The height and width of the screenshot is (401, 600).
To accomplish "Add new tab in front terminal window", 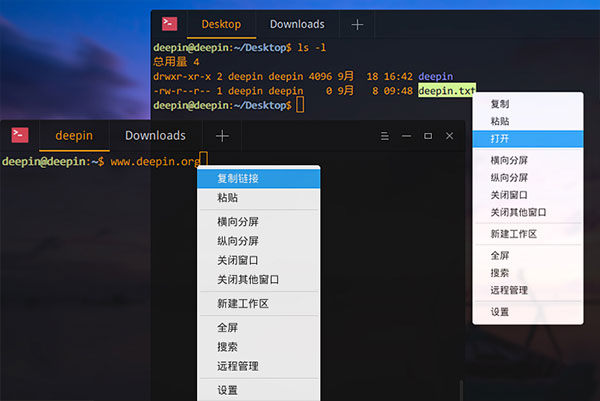I will click(x=222, y=136).
